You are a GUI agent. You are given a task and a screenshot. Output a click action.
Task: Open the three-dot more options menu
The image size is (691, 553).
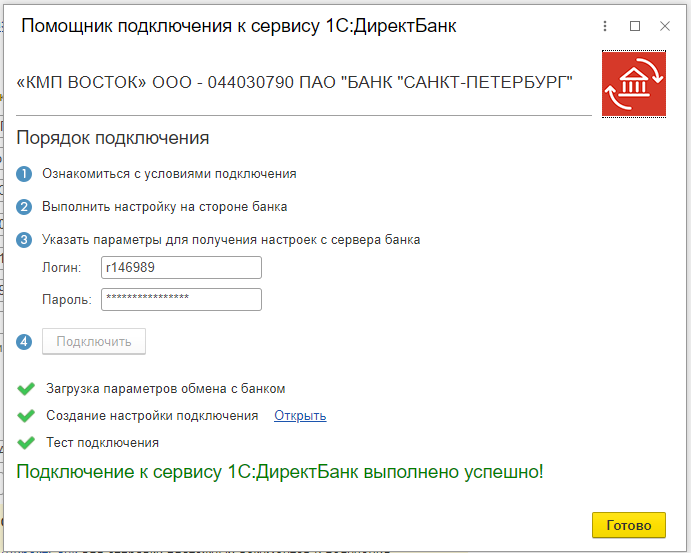tap(605, 26)
